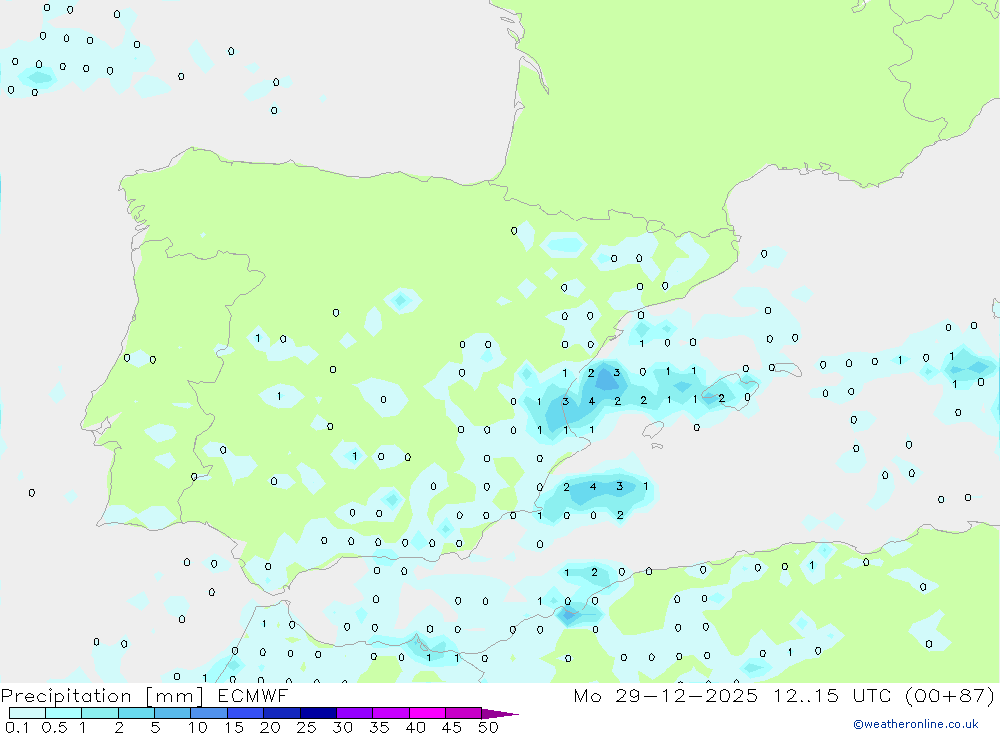Click the "0.1" legend scale label

tap(17, 727)
